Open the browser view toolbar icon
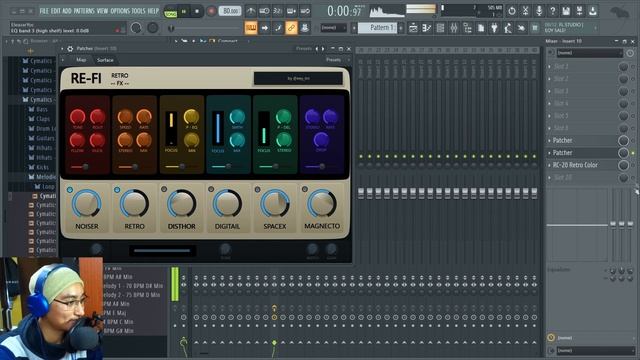This screenshot has height=360, width=640. (467, 28)
